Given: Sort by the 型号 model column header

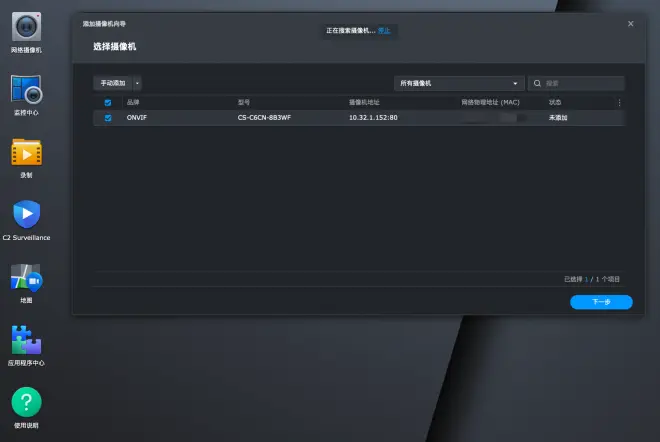Looking at the screenshot, I should (244, 102).
